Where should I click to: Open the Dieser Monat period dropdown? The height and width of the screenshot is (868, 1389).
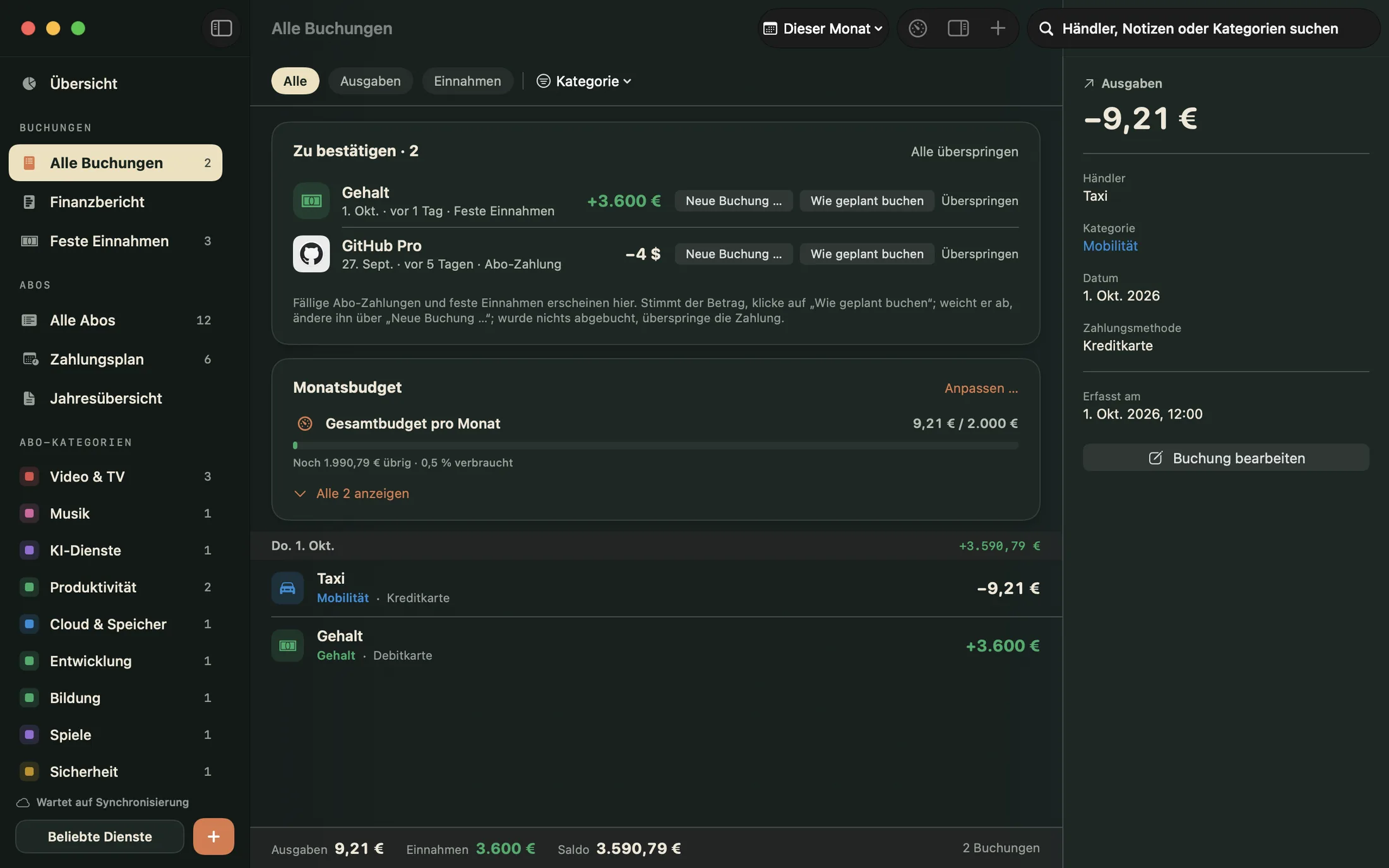click(823, 28)
